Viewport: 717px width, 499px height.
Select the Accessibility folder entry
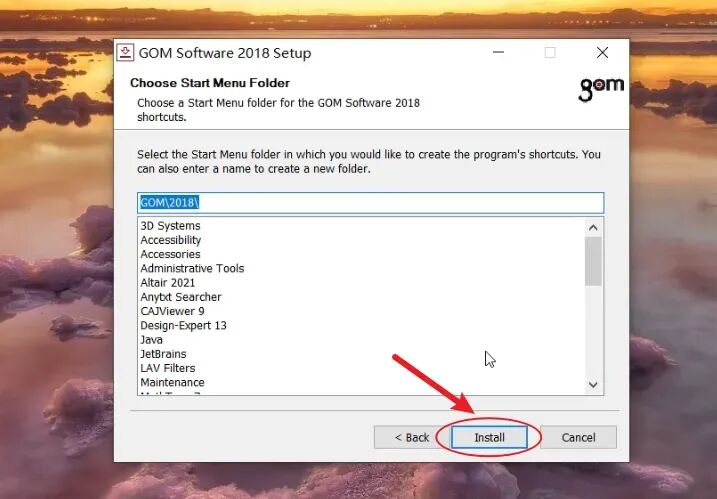tap(171, 240)
